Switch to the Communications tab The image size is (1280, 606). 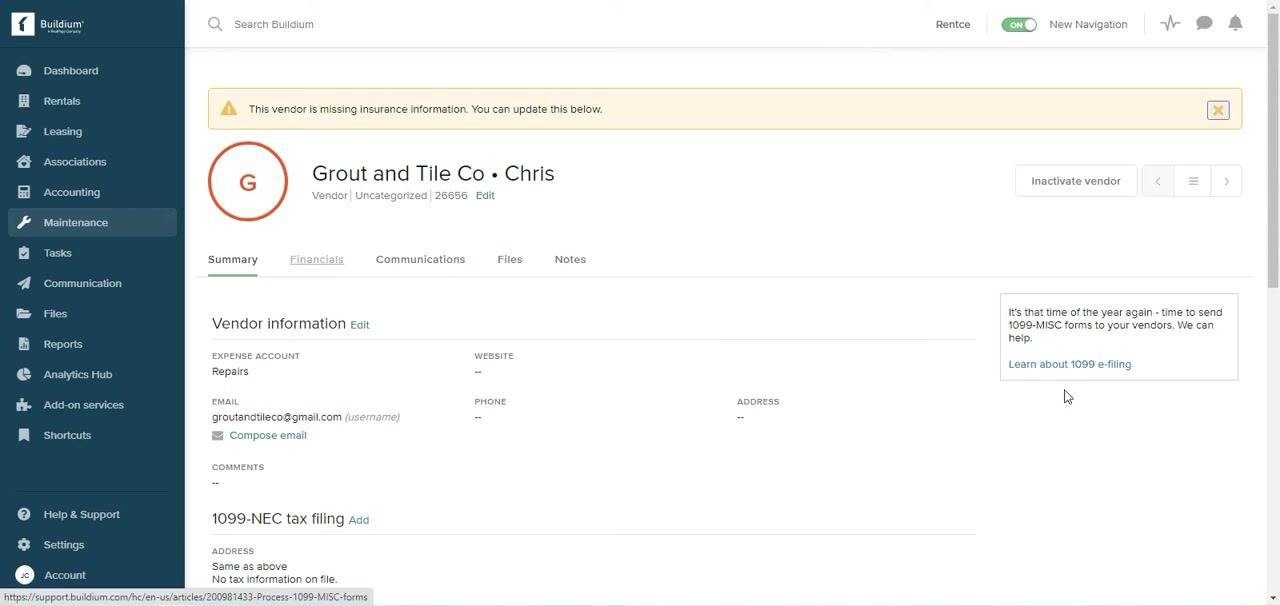(420, 260)
